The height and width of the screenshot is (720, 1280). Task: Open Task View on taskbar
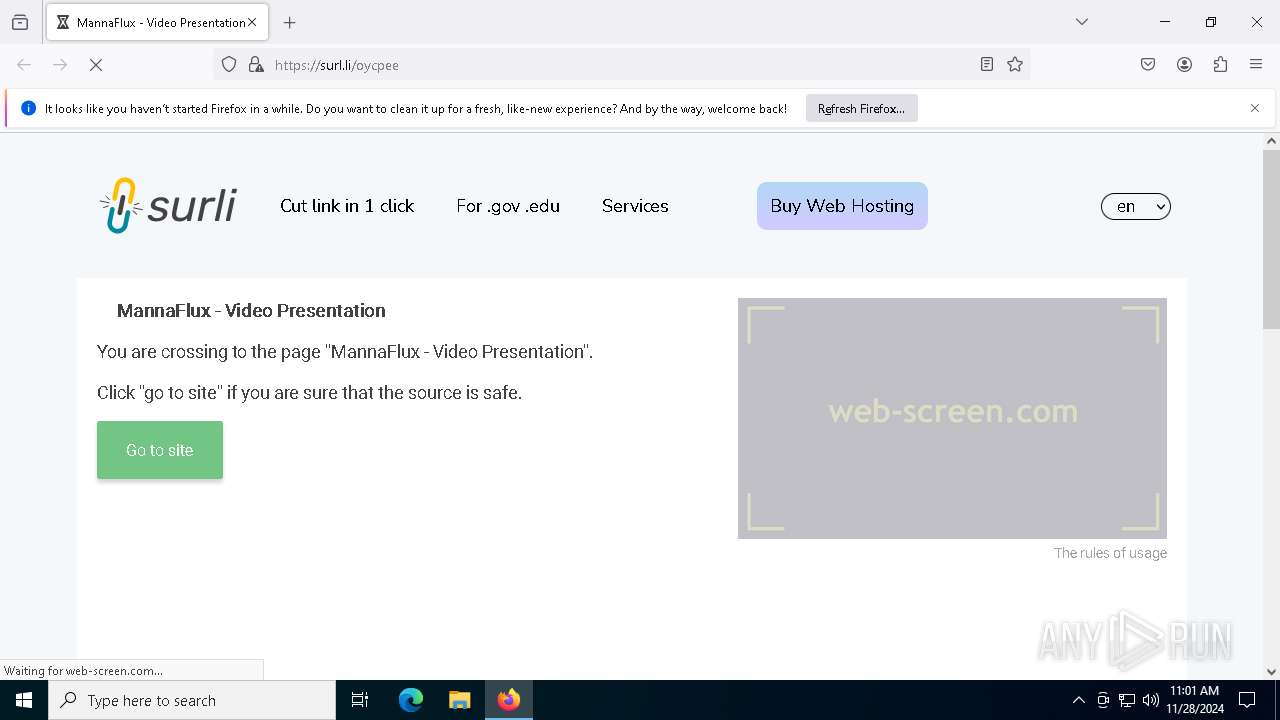tap(360, 700)
